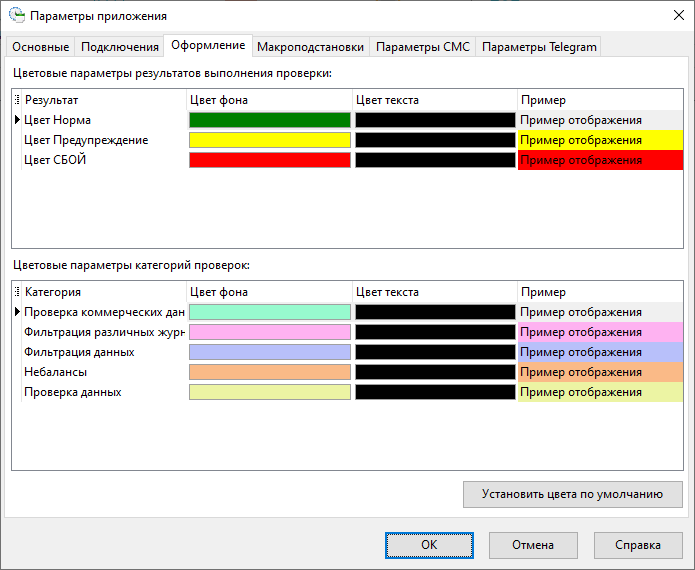Image resolution: width=695 pixels, height=570 pixels.
Task: Click the application icon in title bar
Action: pos(17,16)
